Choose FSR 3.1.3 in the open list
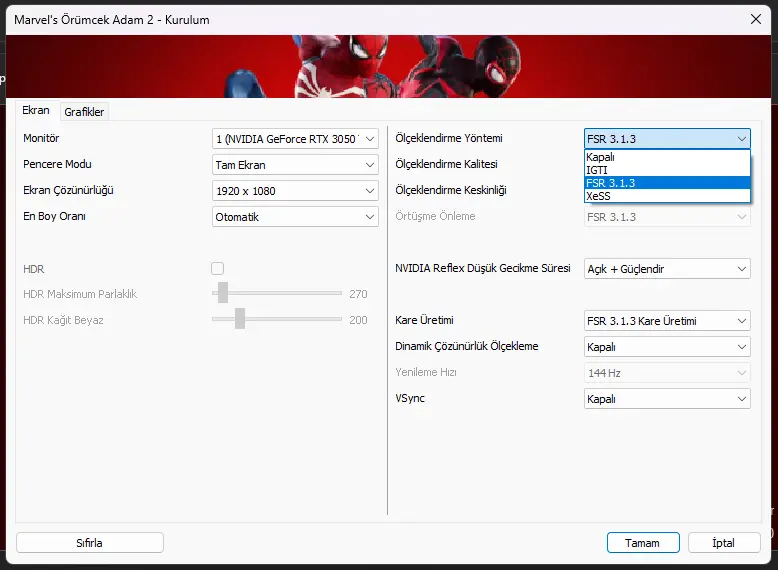Image resolution: width=778 pixels, height=570 pixels. [x=667, y=183]
